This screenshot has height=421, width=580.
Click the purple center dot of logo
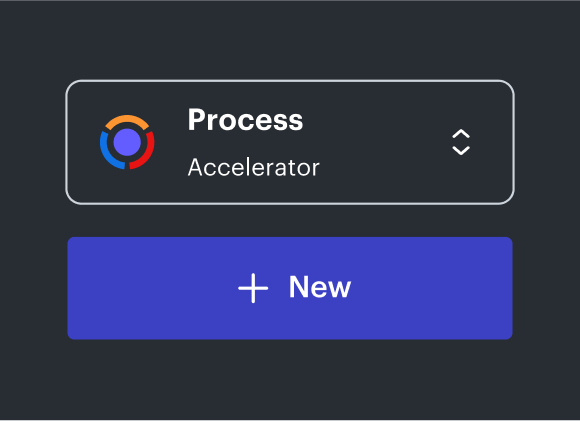click(x=127, y=142)
